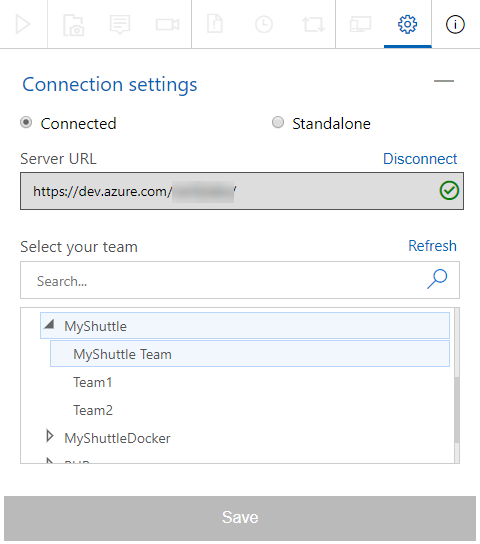Open the add note icon

[120, 25]
